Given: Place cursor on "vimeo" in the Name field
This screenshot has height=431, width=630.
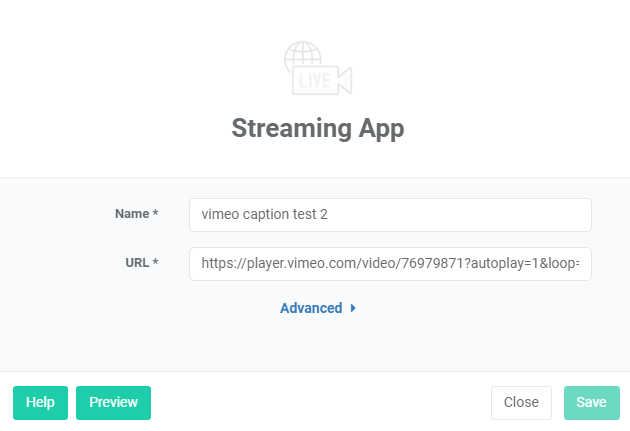Looking at the screenshot, I should click(221, 214).
